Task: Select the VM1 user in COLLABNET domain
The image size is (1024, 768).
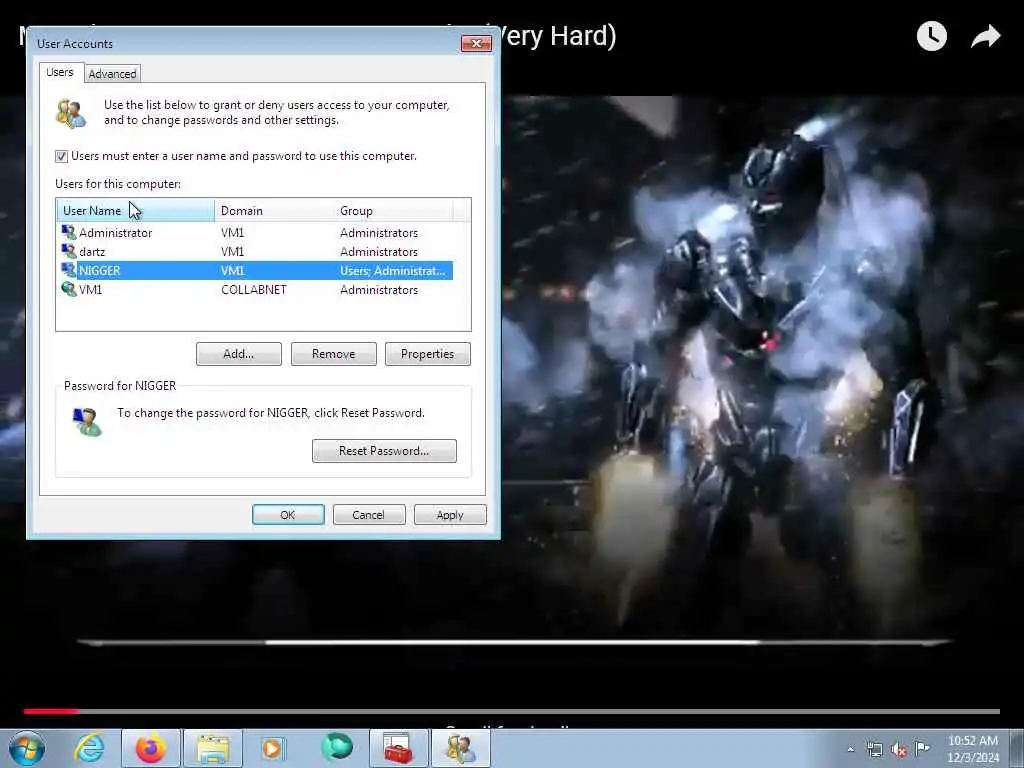Action: click(x=255, y=289)
